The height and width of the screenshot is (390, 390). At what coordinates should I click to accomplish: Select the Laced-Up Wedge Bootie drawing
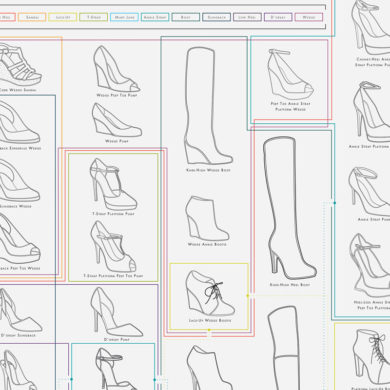pos(210,293)
